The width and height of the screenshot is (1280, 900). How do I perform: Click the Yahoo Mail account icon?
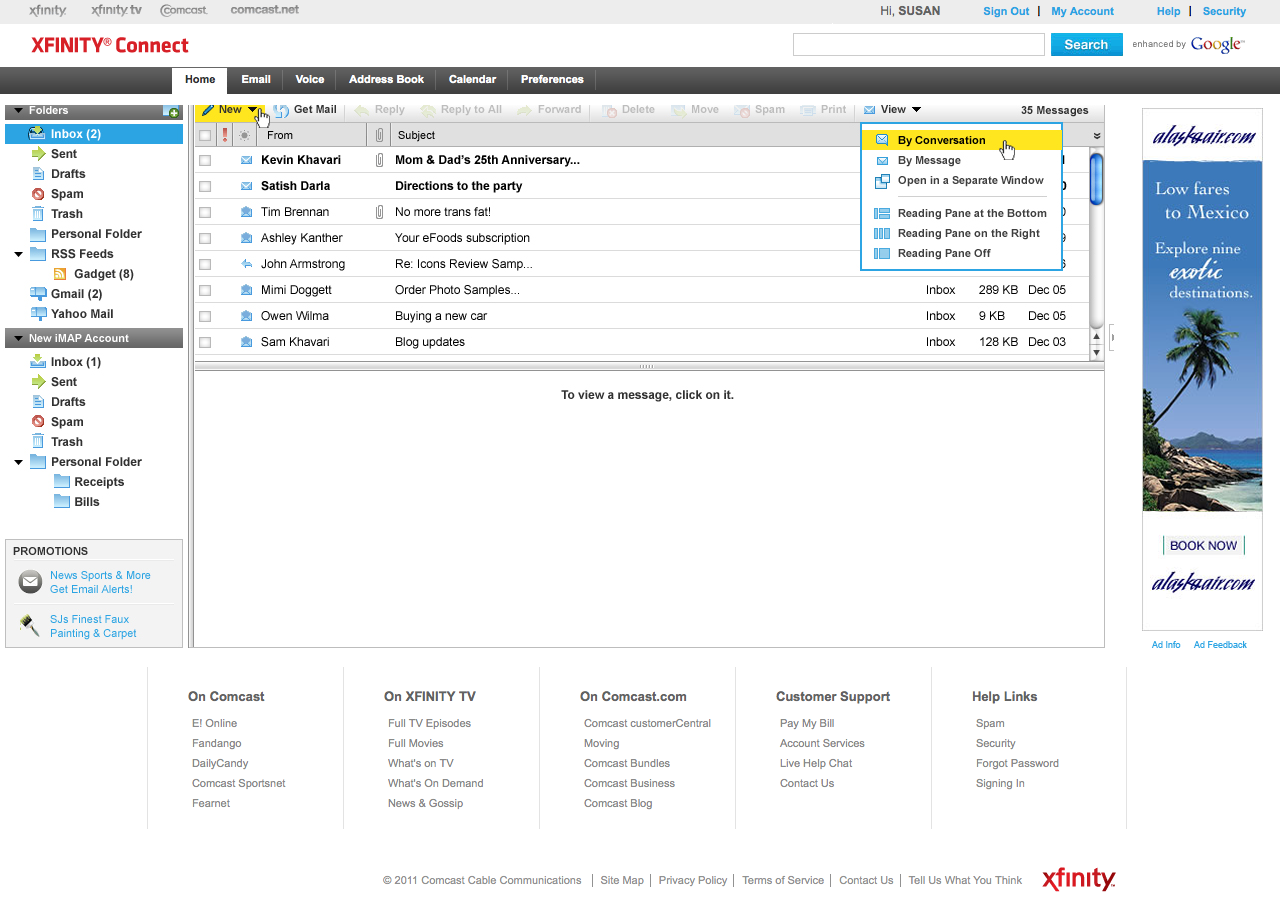(38, 314)
